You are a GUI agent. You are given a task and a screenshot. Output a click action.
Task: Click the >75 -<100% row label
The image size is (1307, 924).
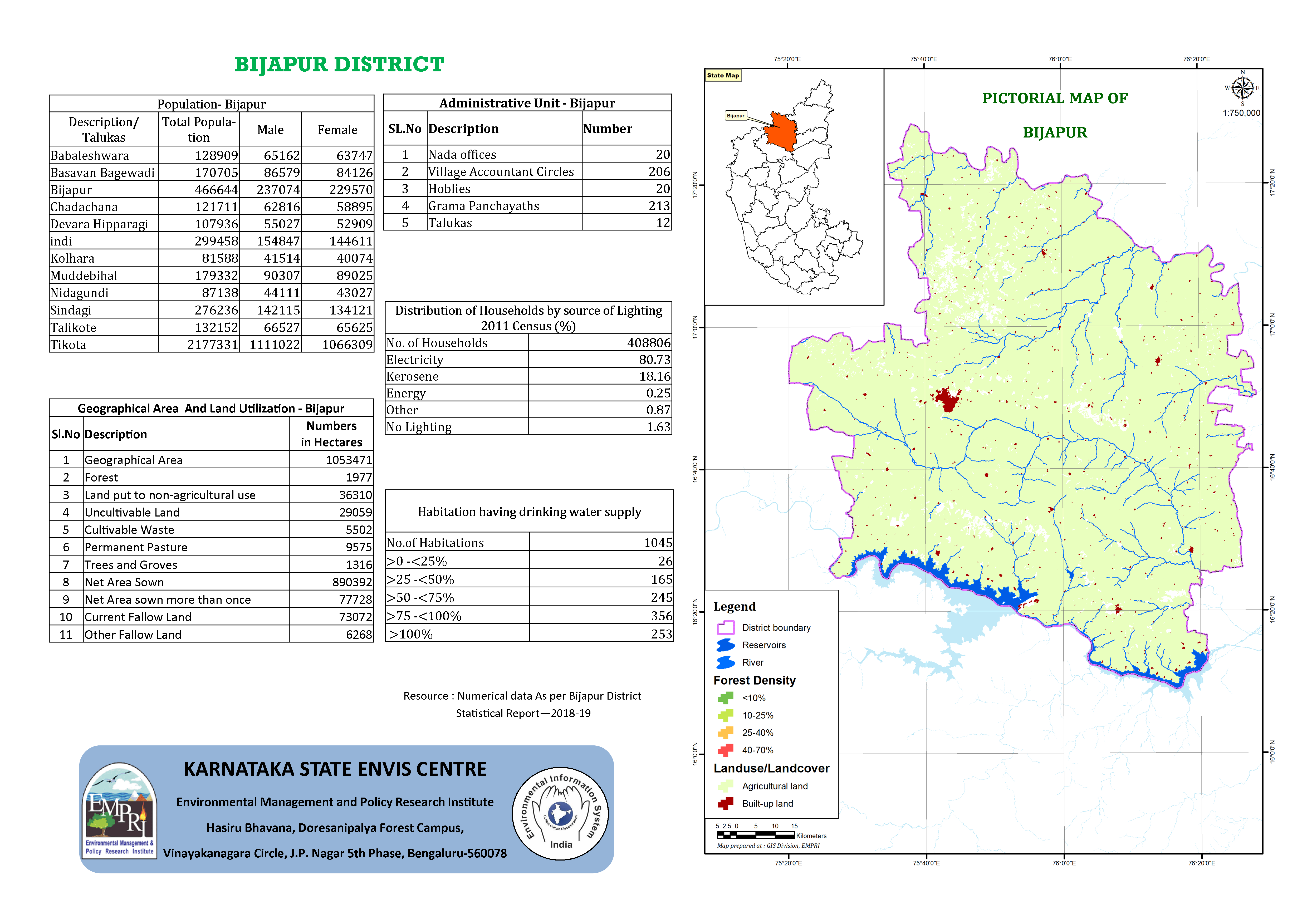(x=424, y=616)
